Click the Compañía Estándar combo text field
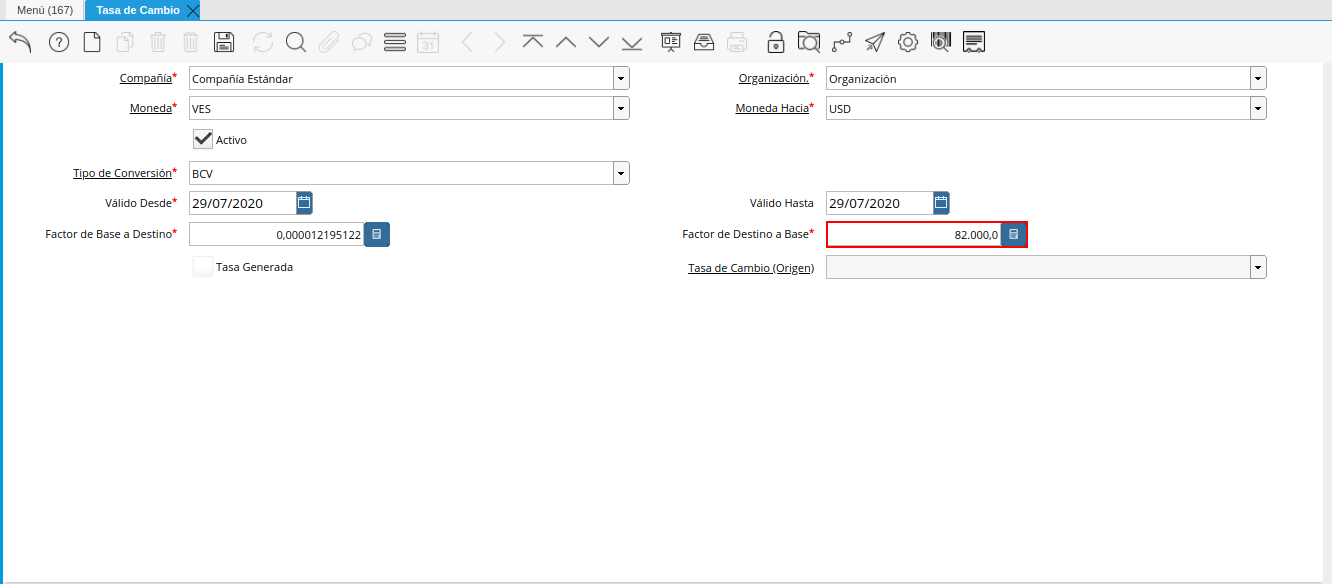This screenshot has width=1332, height=584. [x=401, y=78]
